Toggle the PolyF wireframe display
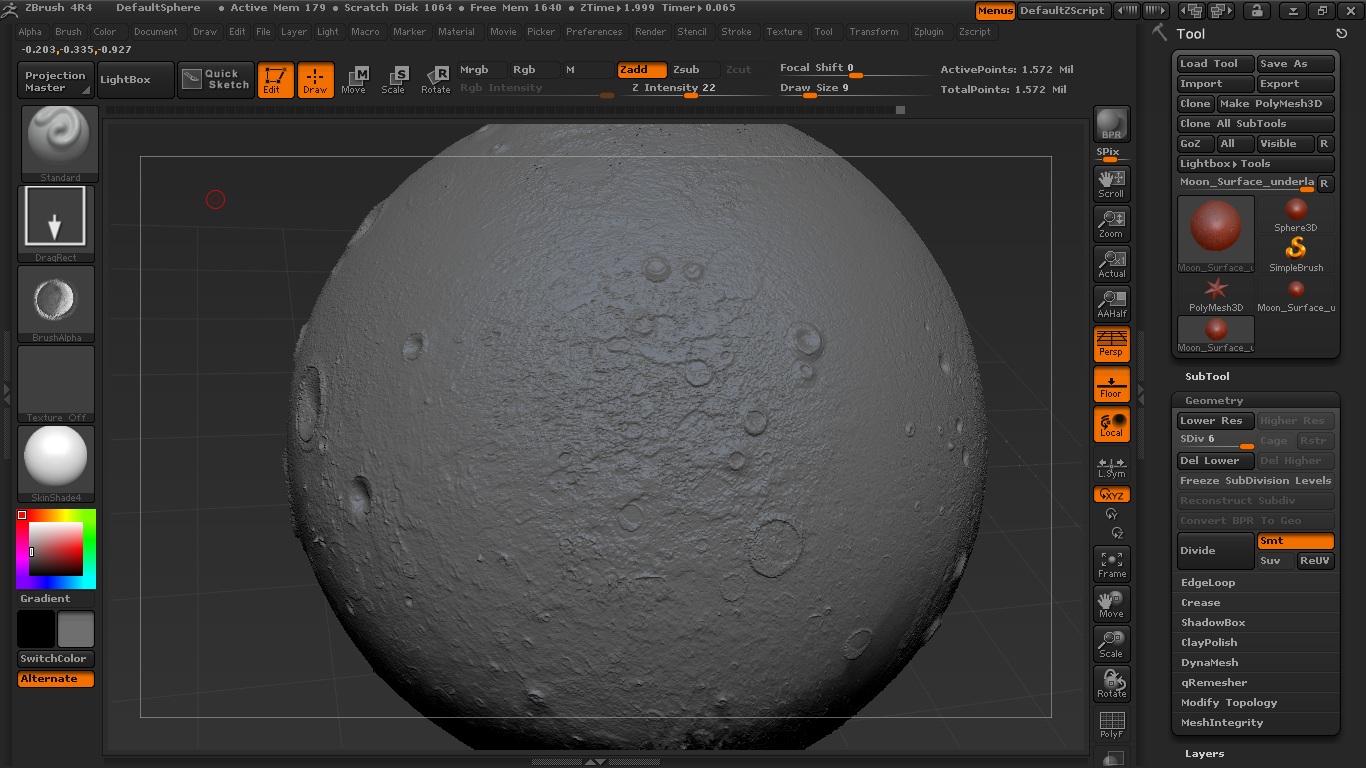This screenshot has height=768, width=1366. pos(1111,724)
